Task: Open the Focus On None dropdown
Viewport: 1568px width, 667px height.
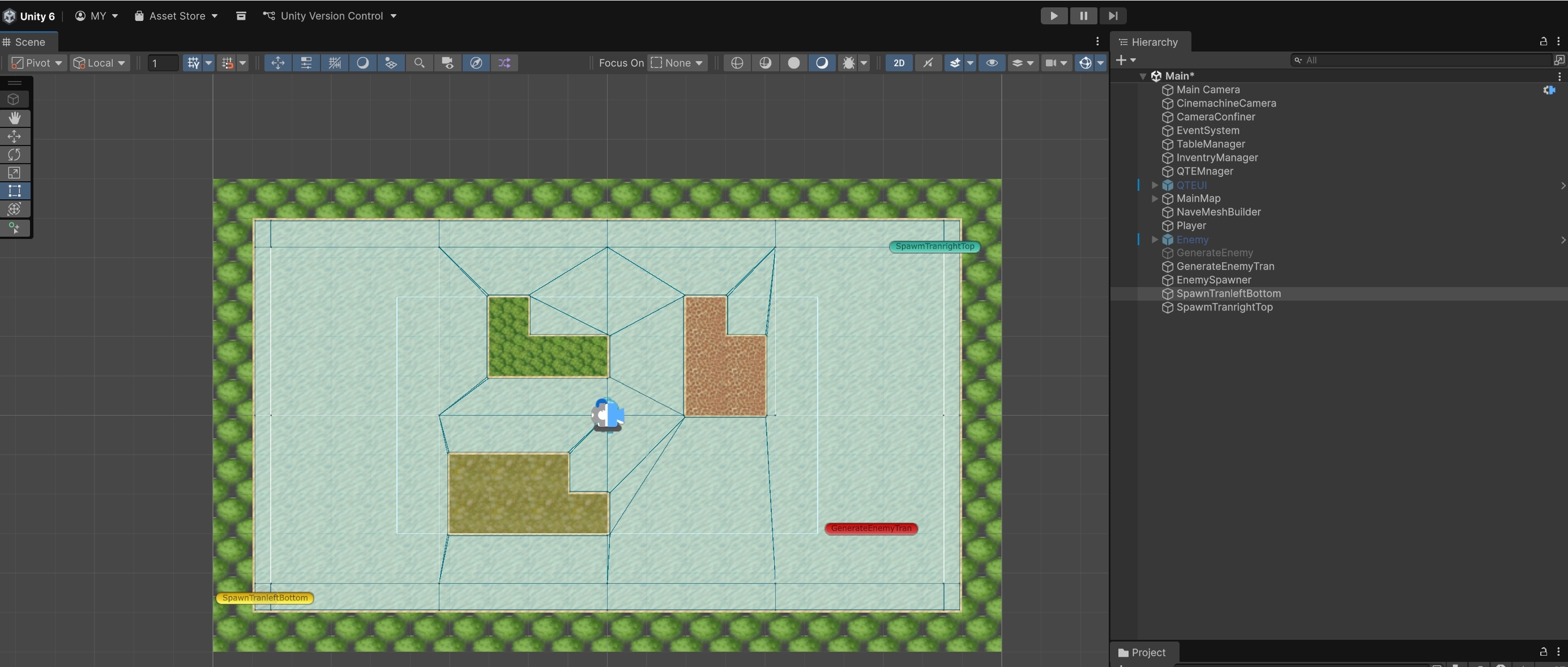Action: 677,63
